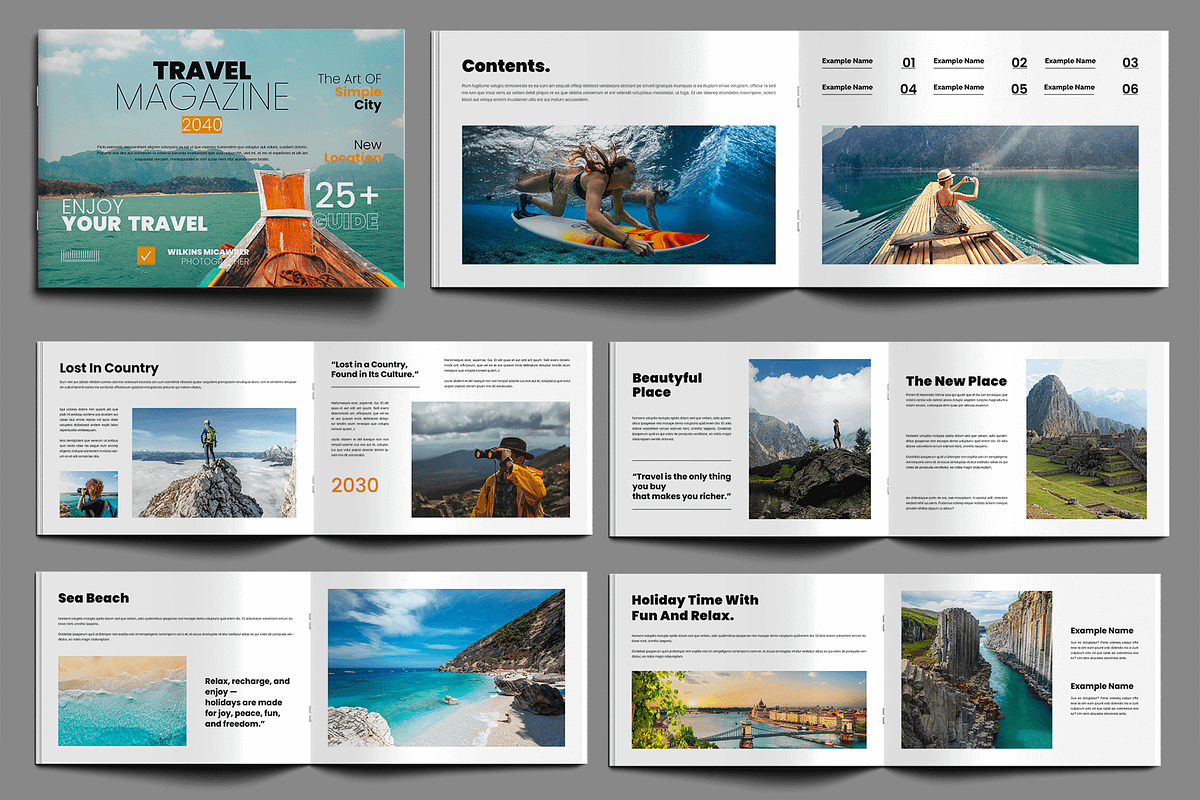Click the basalt canyon river photo
The width and height of the screenshot is (1200, 800).
click(x=976, y=669)
